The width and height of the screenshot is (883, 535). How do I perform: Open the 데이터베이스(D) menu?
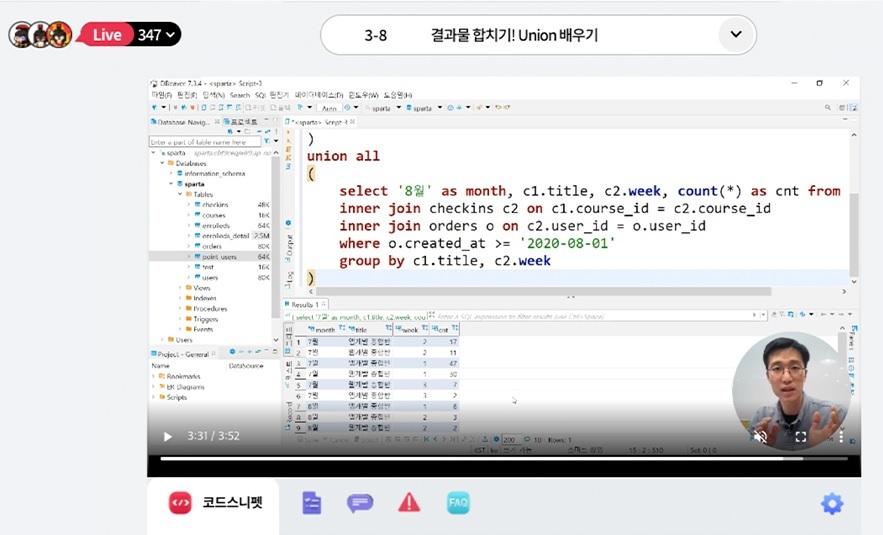(319, 95)
